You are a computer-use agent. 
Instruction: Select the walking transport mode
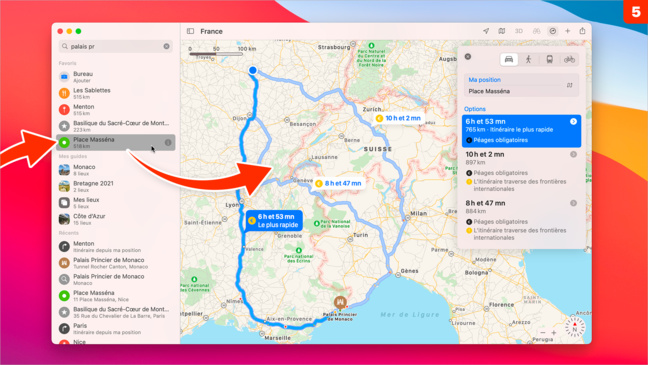pos(529,60)
